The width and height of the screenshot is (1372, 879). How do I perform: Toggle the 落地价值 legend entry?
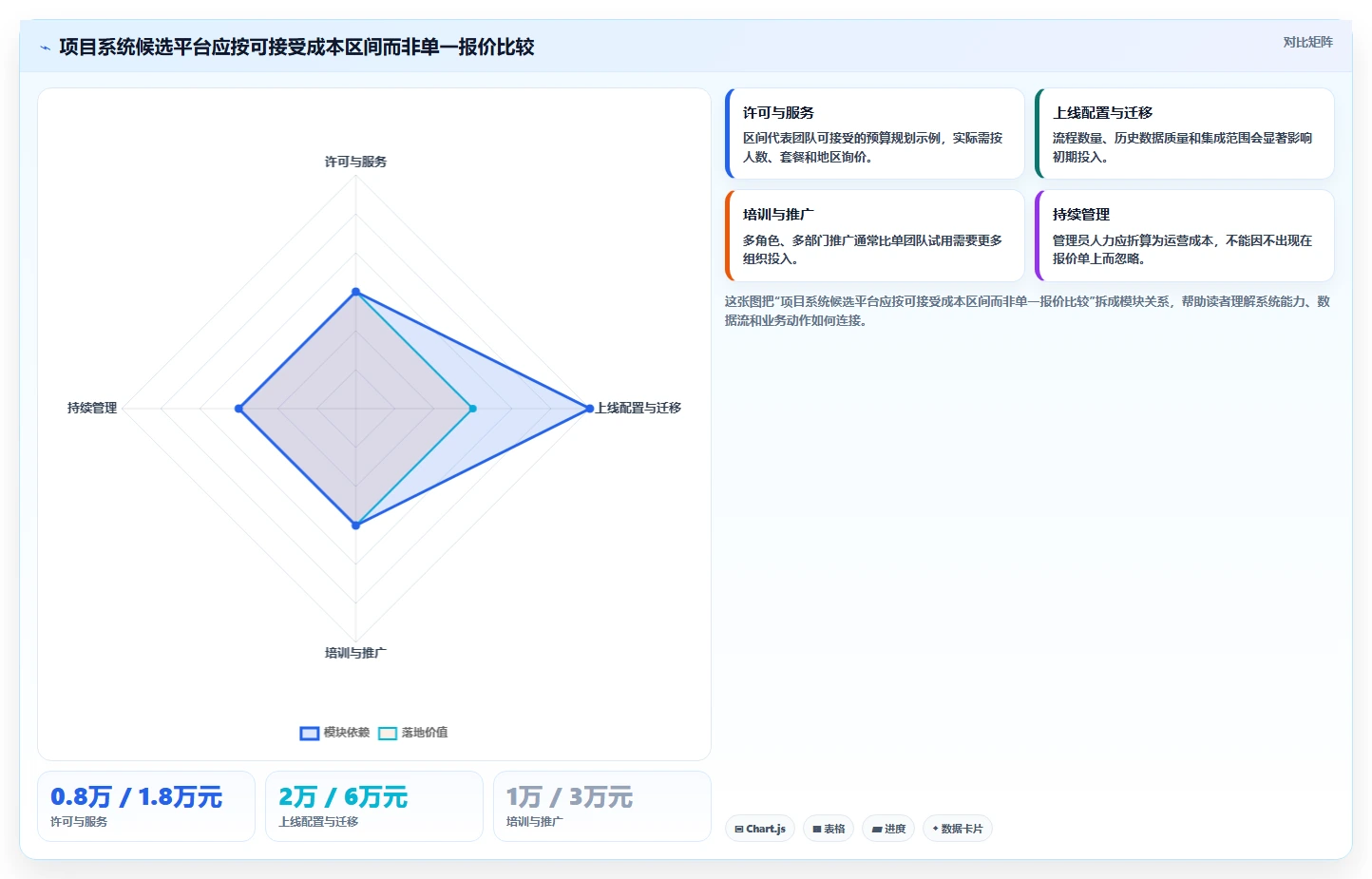pos(413,733)
